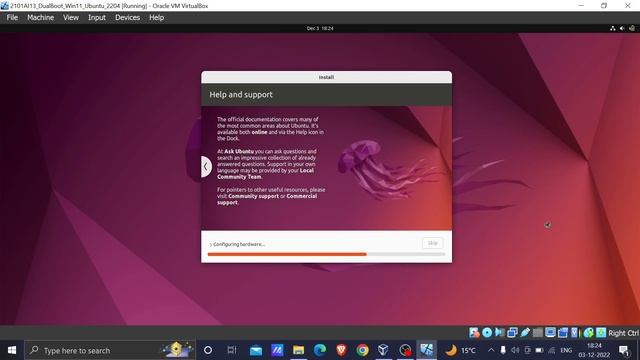Open Task View on the taskbar

pos(232,350)
